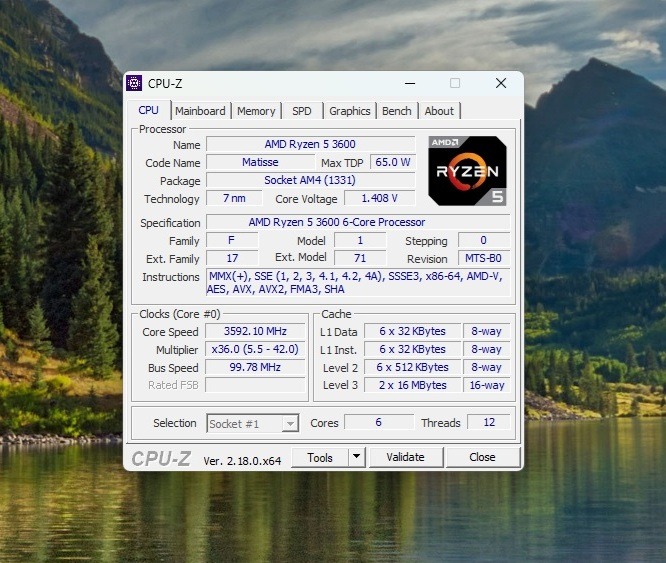Screen dimensions: 666x563
Task: Open the Memory tab
Action: [x=256, y=111]
